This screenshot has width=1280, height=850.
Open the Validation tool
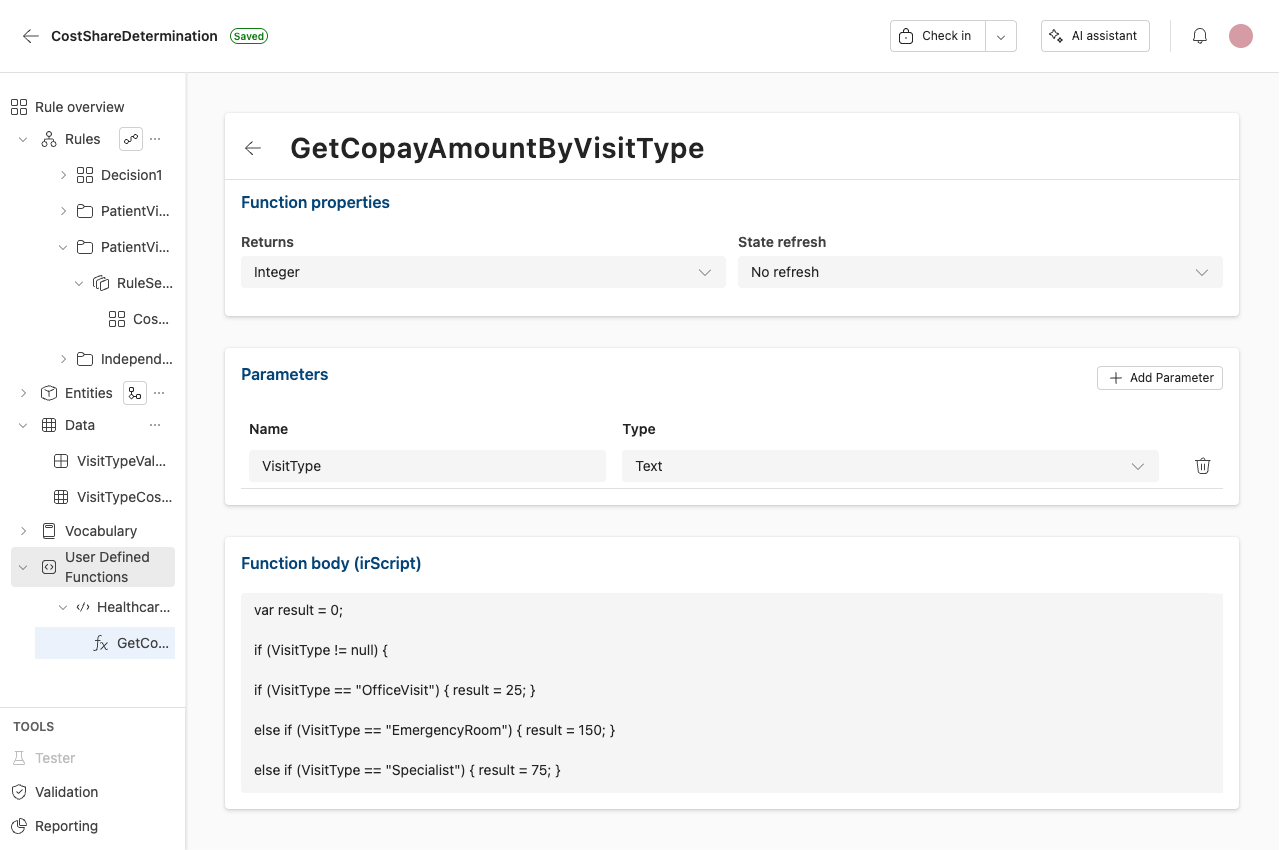[x=64, y=791]
